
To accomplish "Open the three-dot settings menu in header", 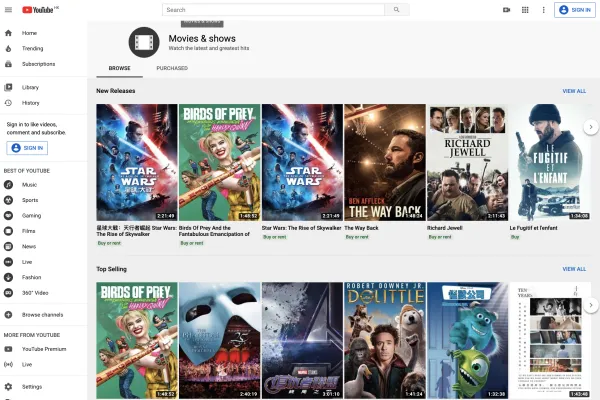I will coord(543,10).
